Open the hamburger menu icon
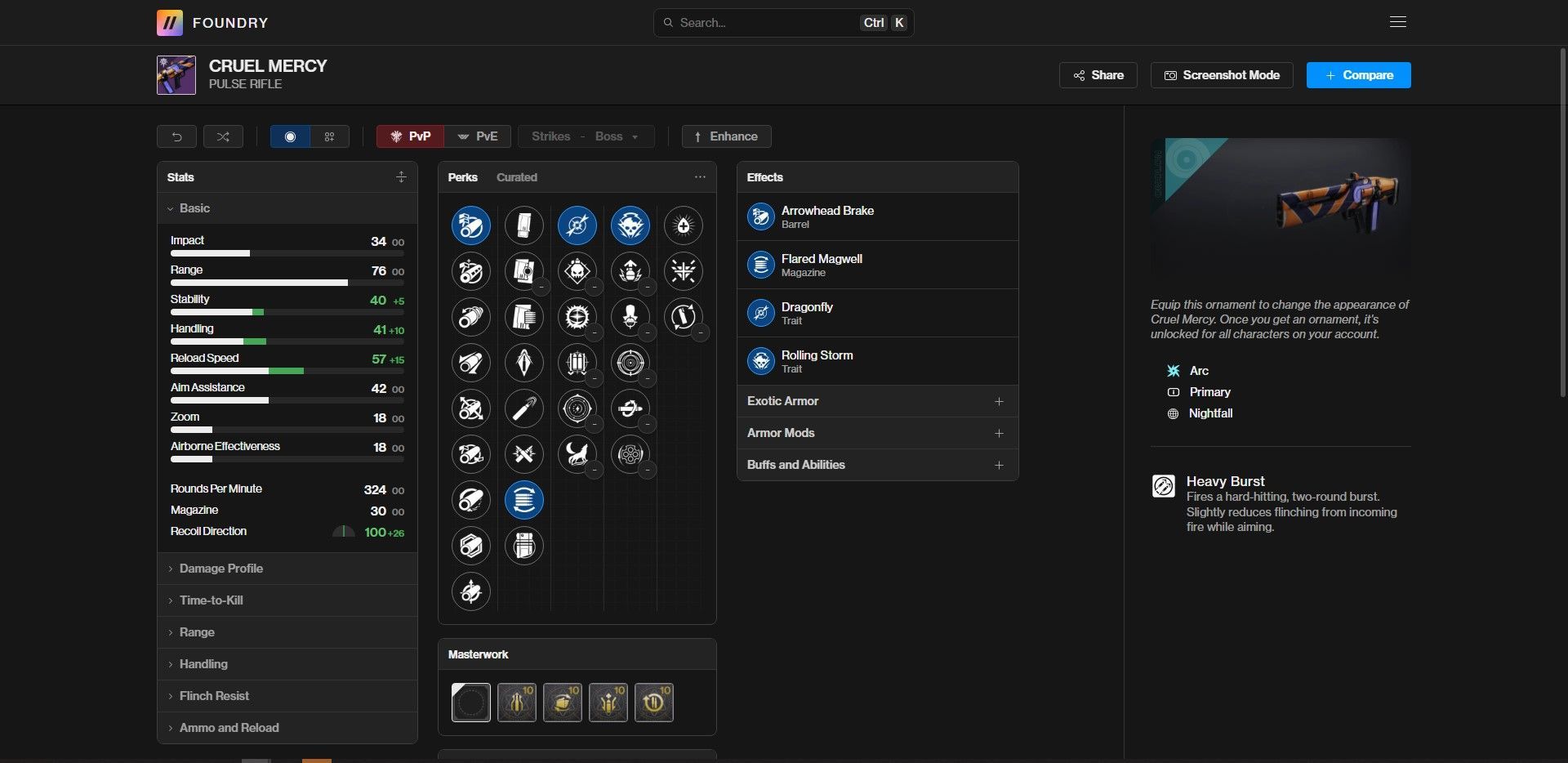 (x=1397, y=22)
